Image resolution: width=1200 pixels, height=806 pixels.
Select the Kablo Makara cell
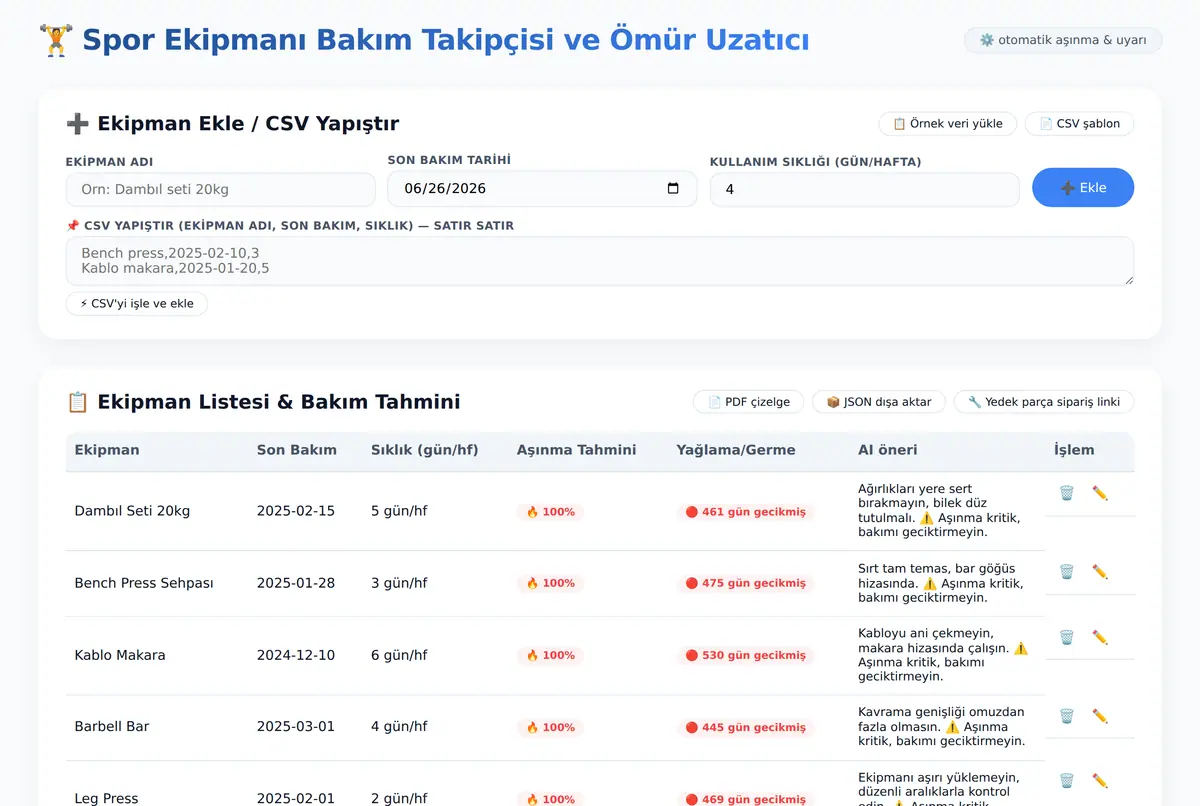[120, 655]
